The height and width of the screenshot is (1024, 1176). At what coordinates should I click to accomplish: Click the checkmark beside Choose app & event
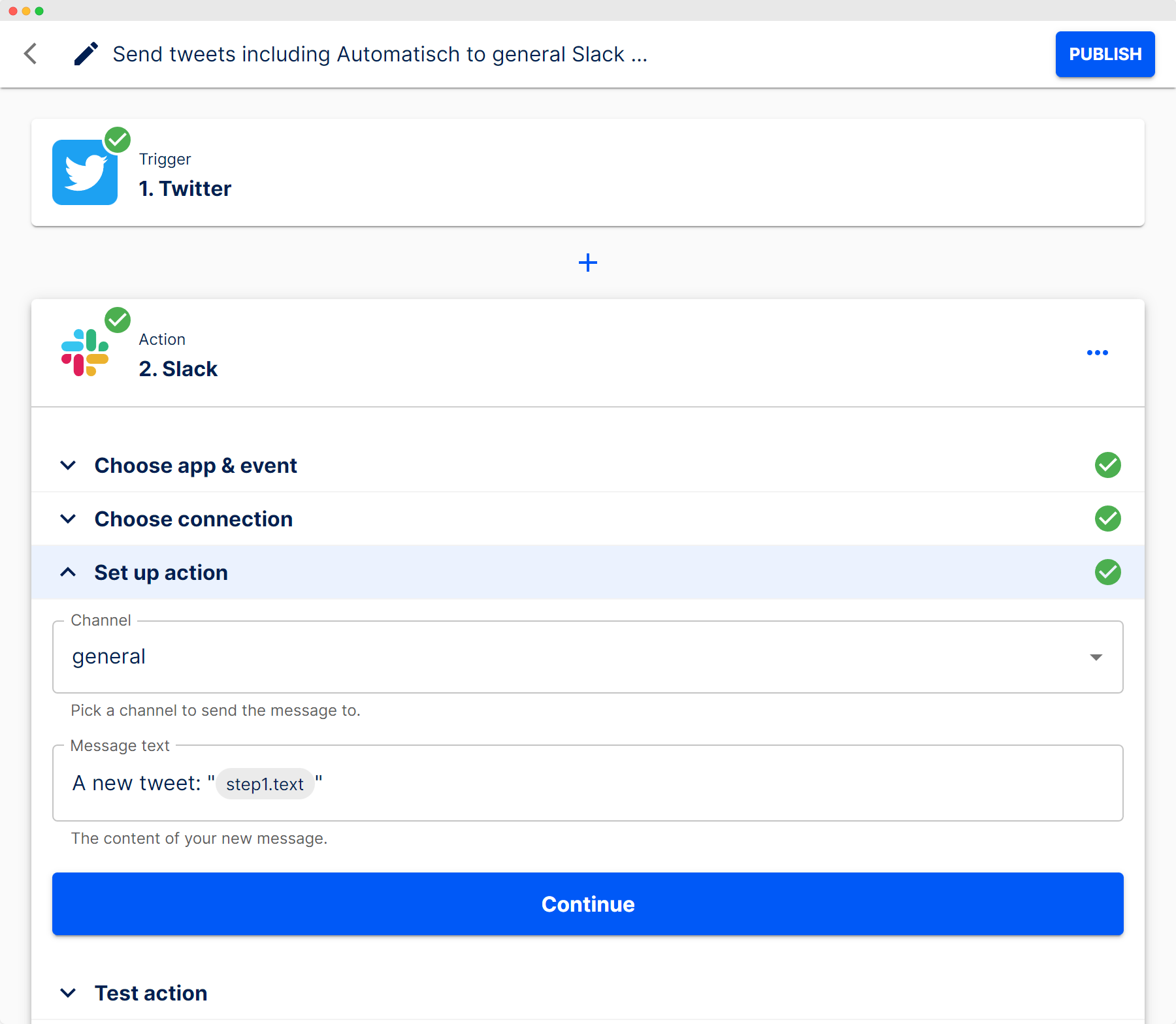click(1107, 465)
